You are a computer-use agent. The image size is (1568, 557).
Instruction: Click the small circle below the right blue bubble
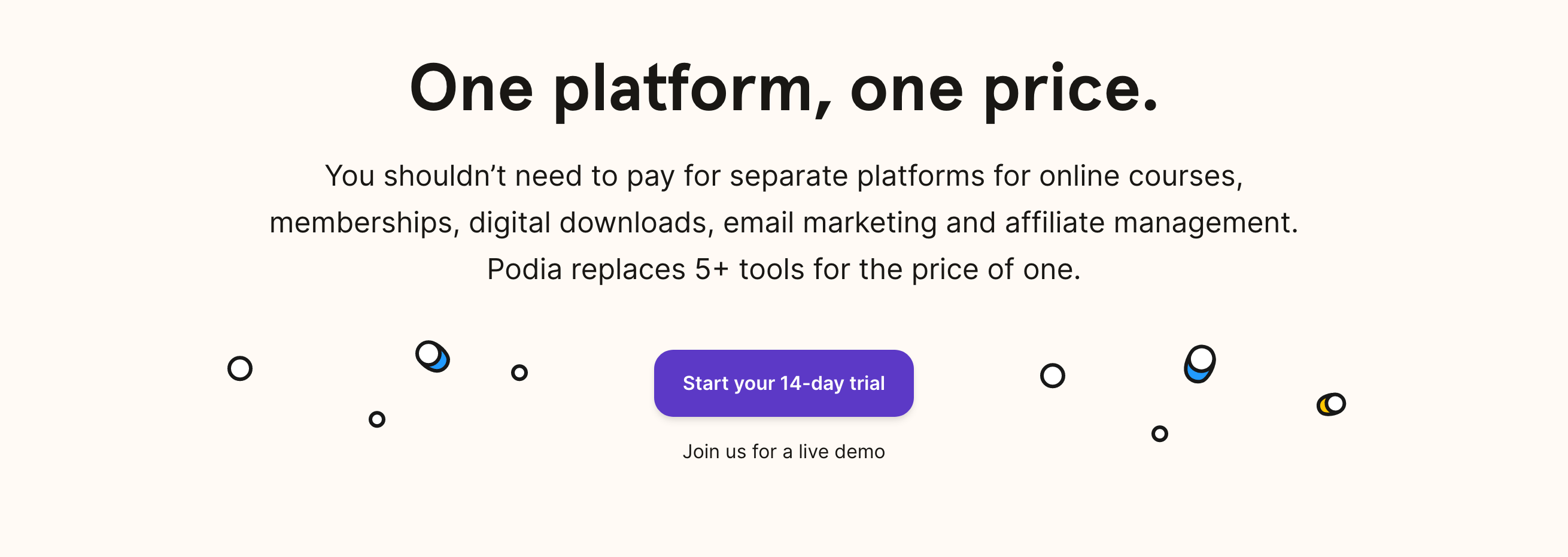click(1160, 434)
